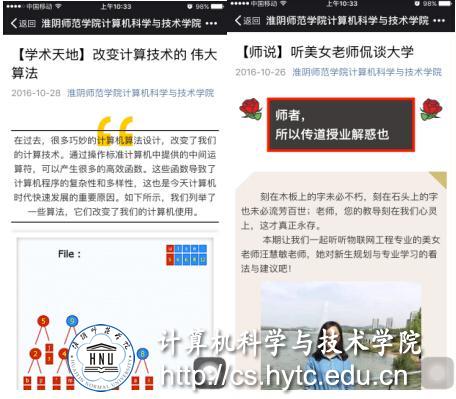456x399 pixels.
Task: Tap the red tree node numbered 5
Action: 43,321
